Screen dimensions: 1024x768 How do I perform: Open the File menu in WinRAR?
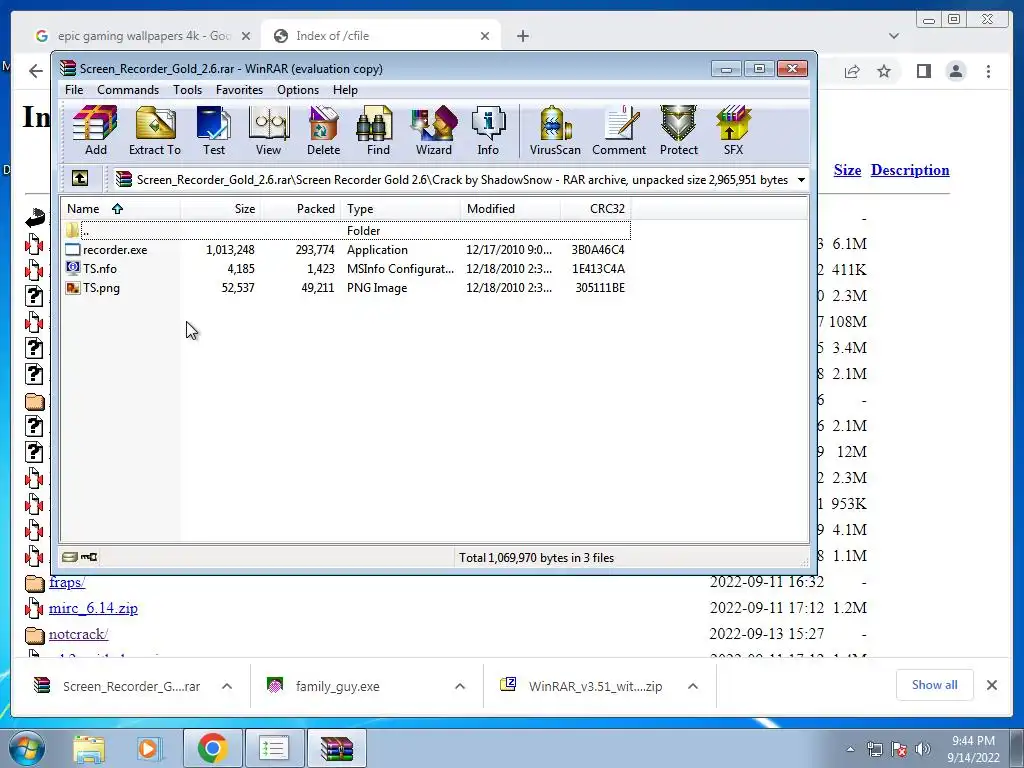[74, 89]
